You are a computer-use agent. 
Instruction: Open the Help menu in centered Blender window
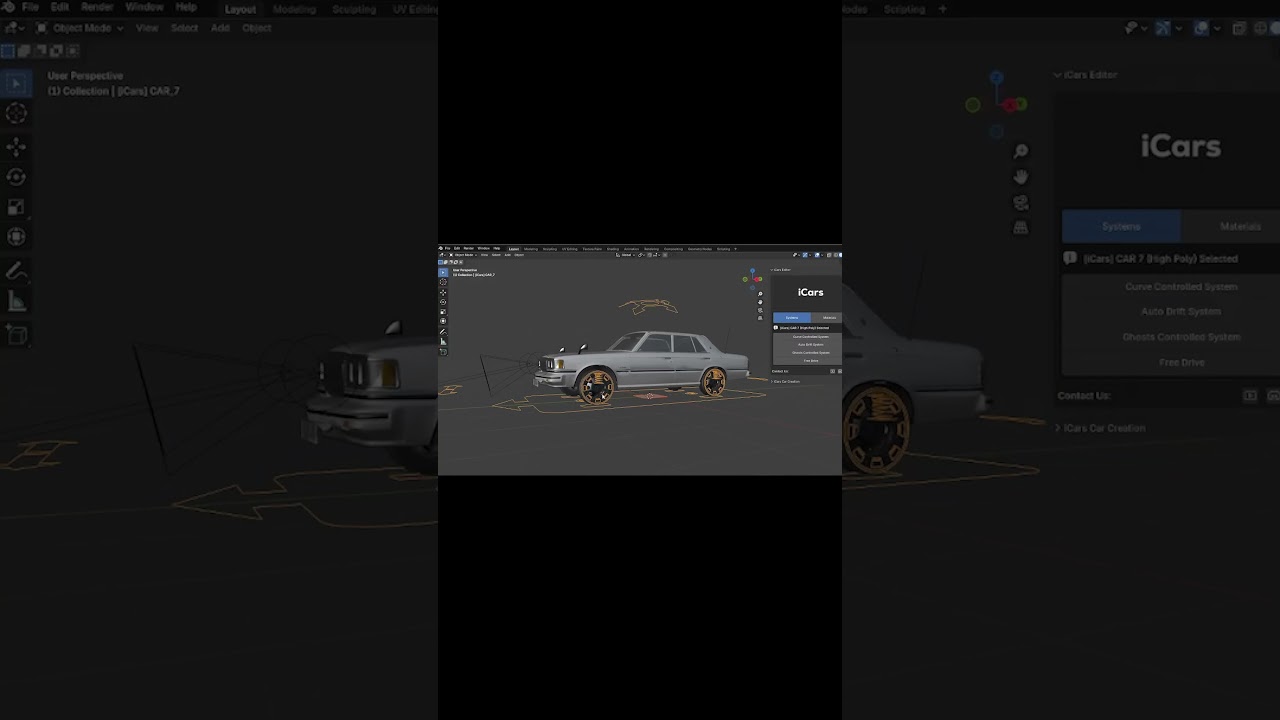point(497,248)
